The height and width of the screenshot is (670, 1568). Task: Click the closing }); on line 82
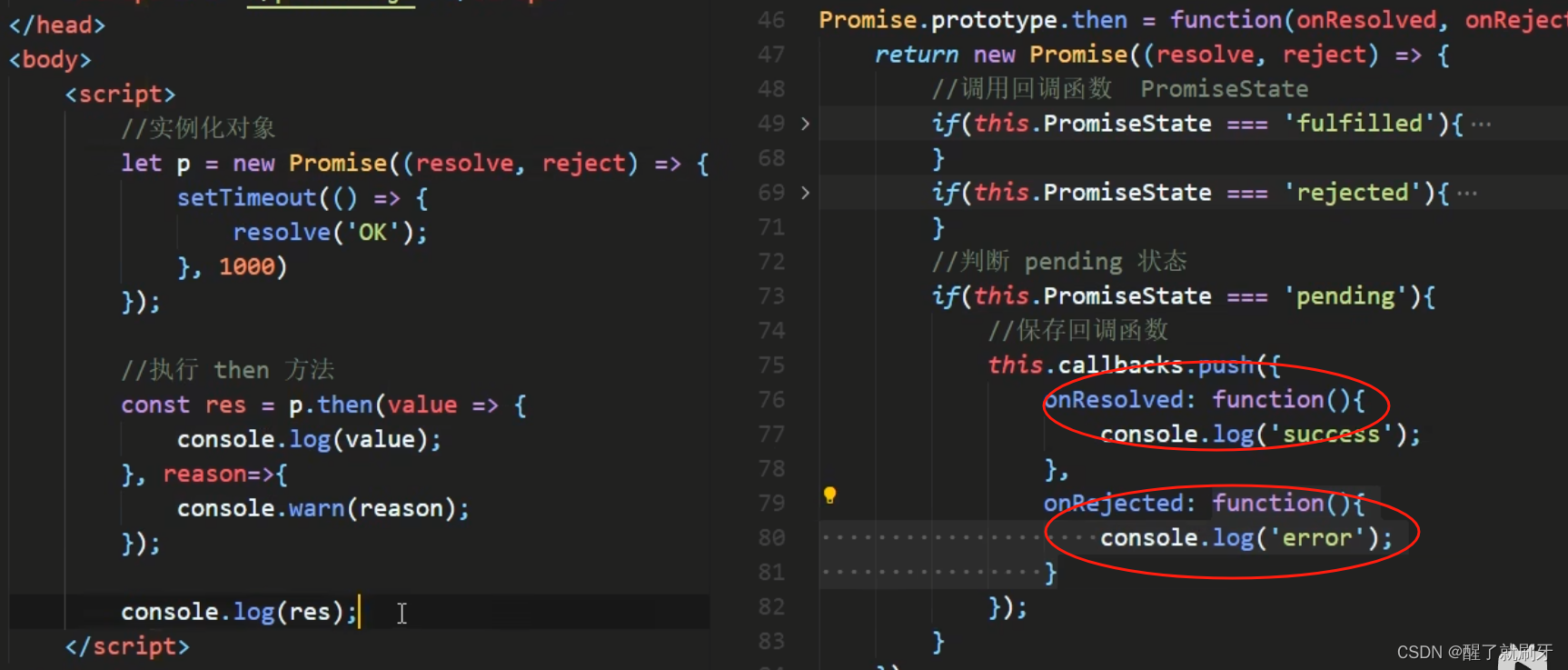[1007, 607]
